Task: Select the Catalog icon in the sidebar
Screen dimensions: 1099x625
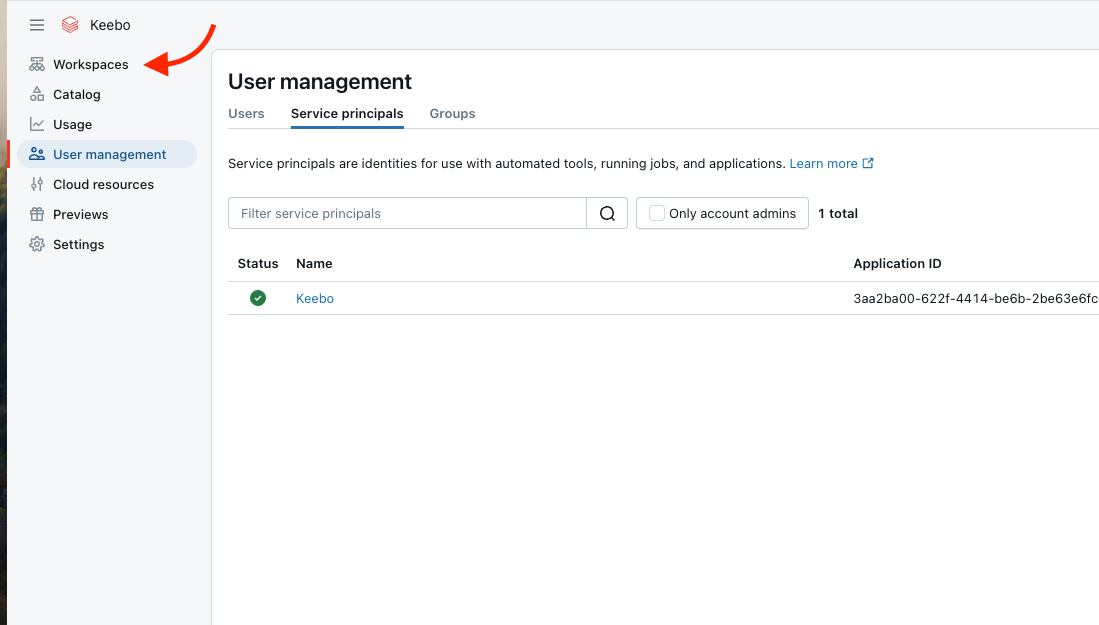Action: click(37, 94)
